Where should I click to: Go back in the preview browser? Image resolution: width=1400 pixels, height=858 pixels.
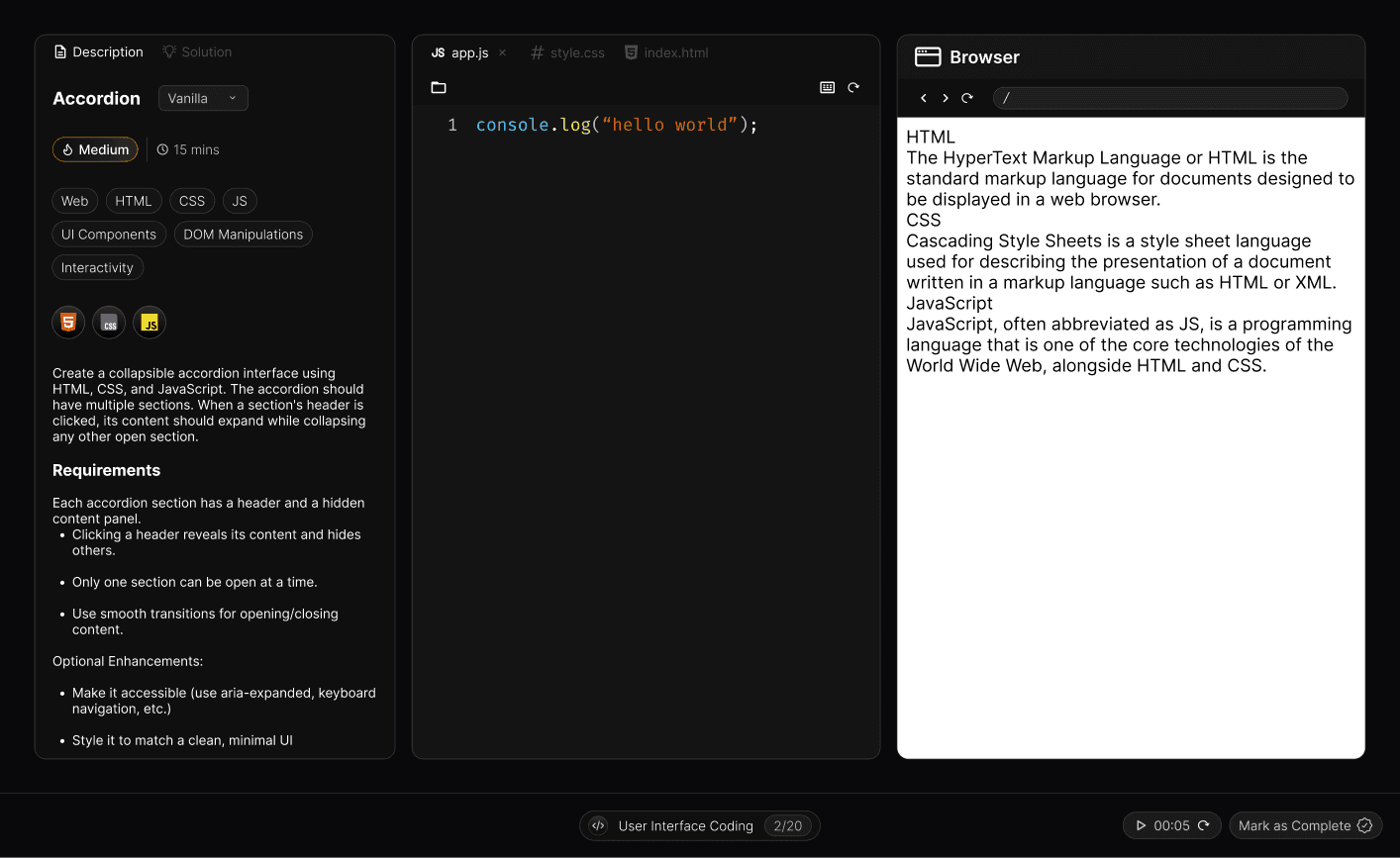pyautogui.click(x=924, y=98)
